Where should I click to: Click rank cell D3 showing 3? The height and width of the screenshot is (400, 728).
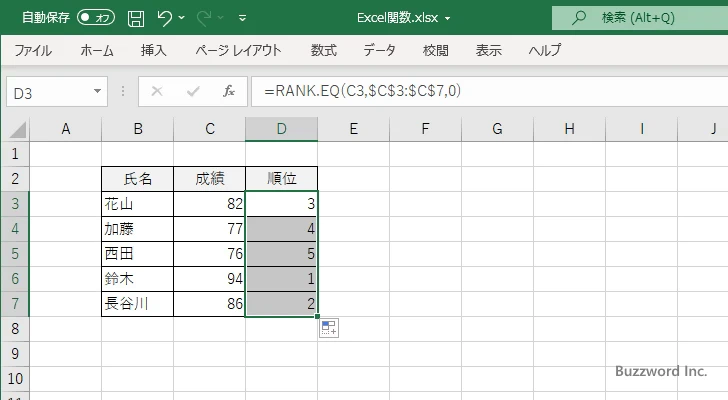[x=281, y=204]
